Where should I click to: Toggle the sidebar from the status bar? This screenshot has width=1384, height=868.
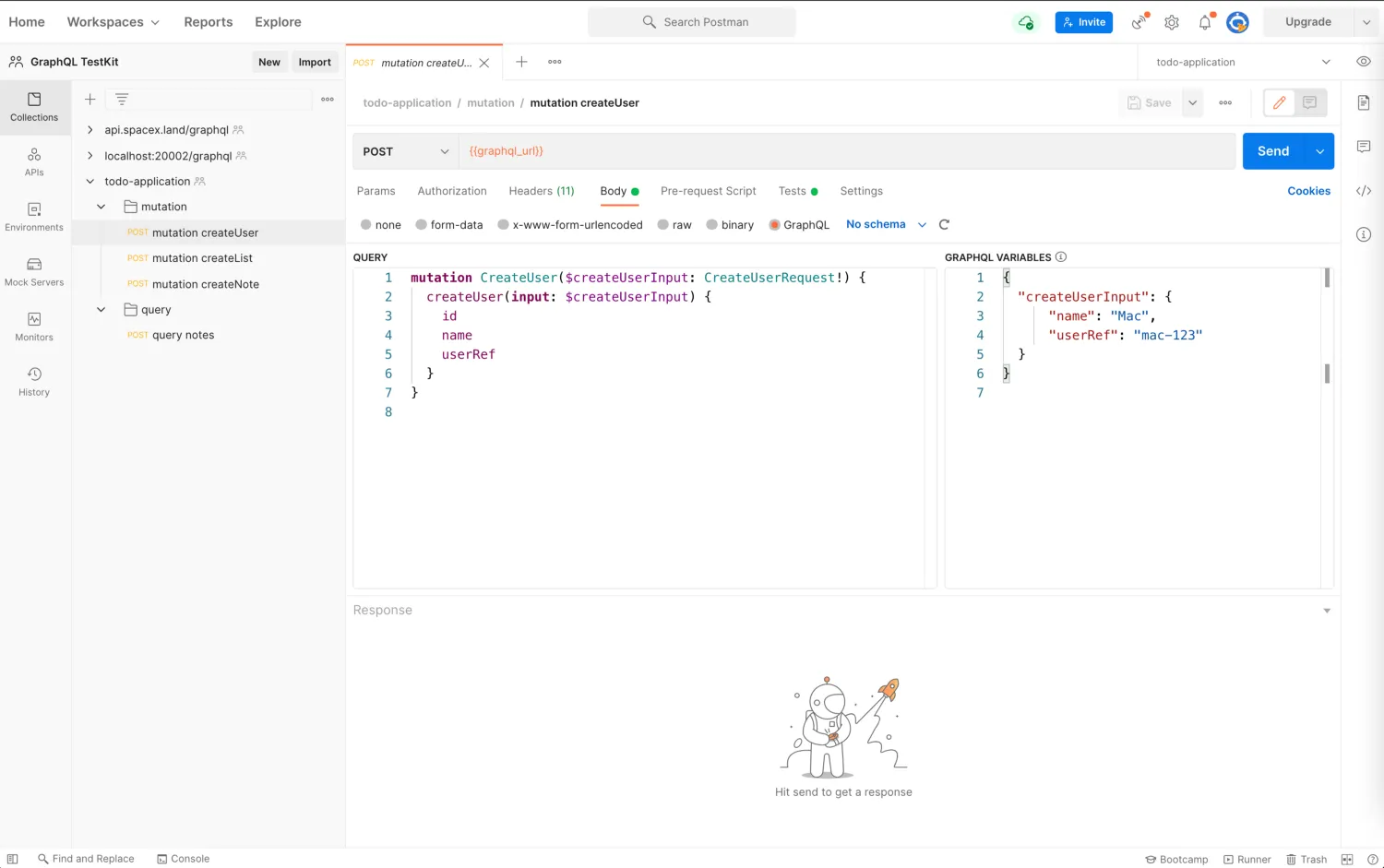point(12,859)
